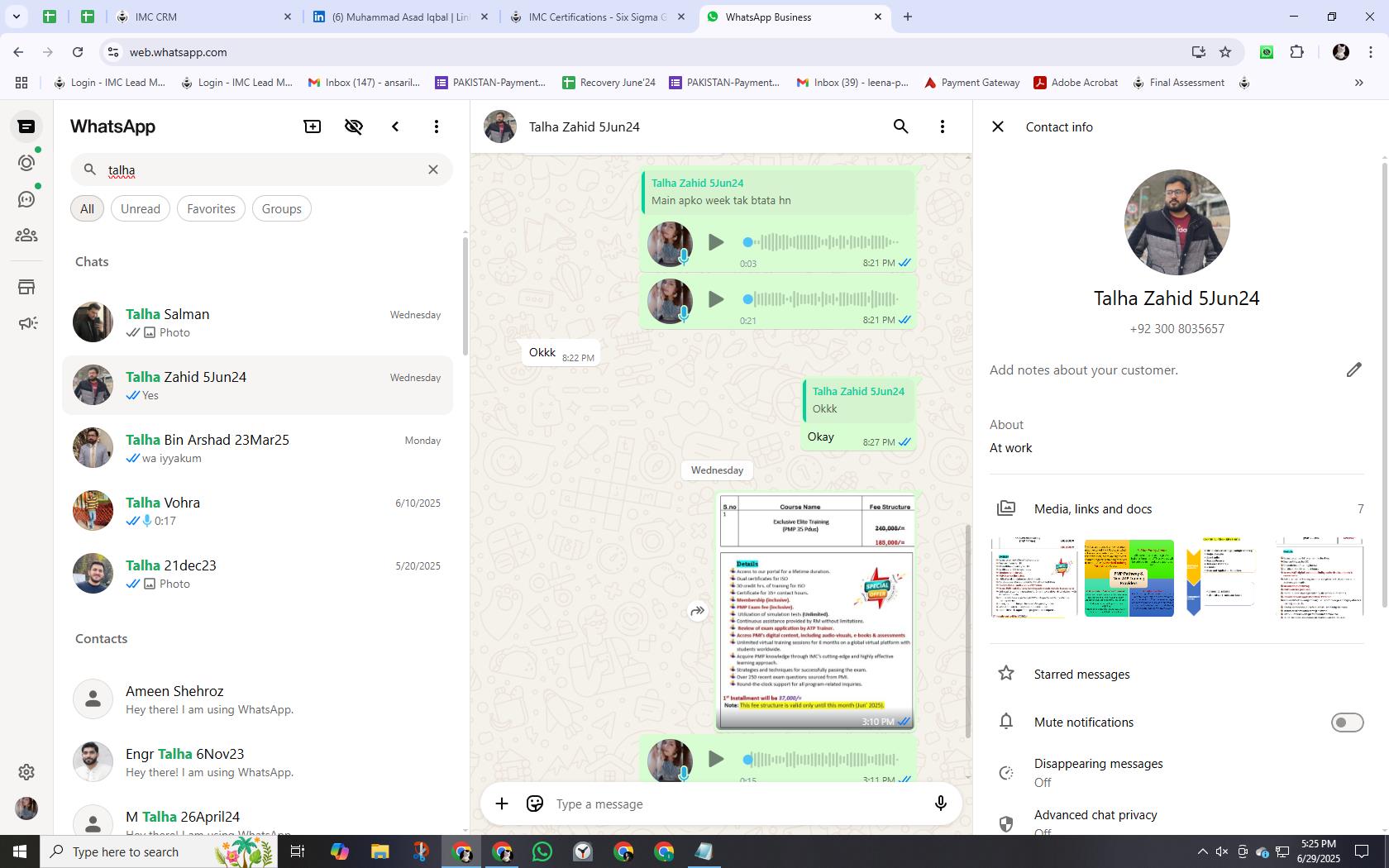Seek in 3:11 PM voice waveform
This screenshot has width=1389, height=868.
coord(819,759)
